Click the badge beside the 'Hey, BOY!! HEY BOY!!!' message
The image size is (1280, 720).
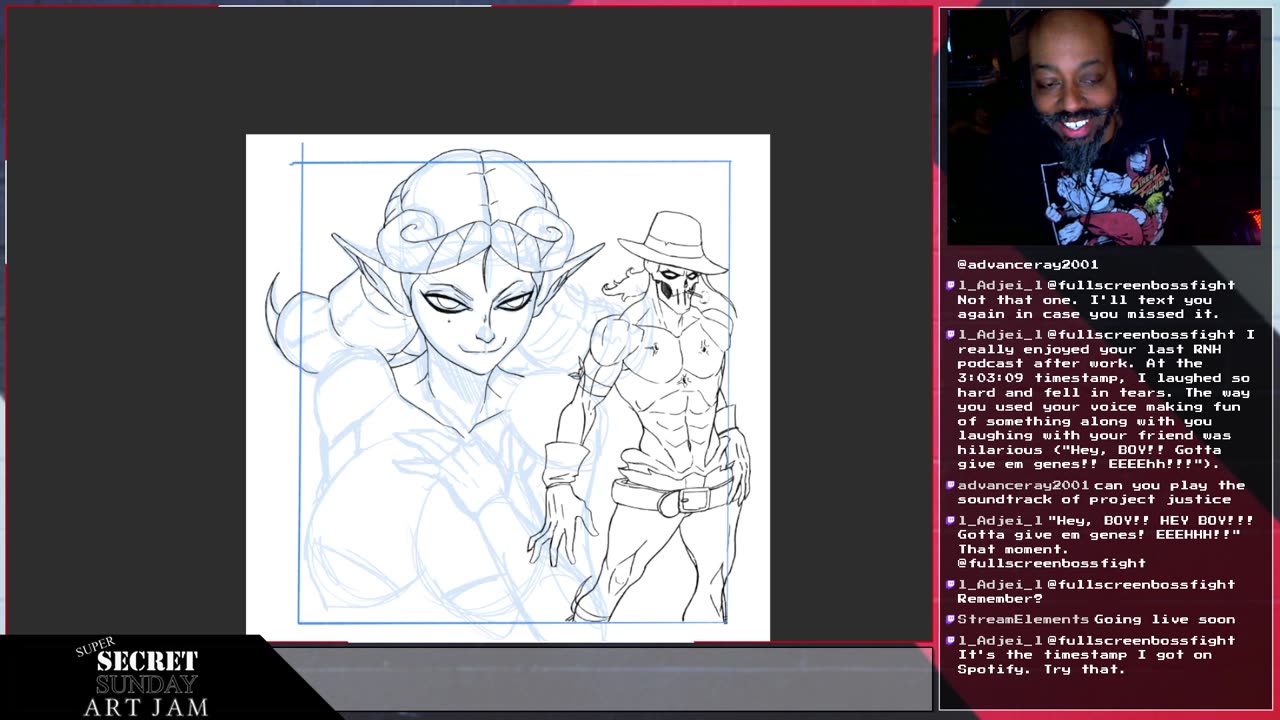coord(951,520)
